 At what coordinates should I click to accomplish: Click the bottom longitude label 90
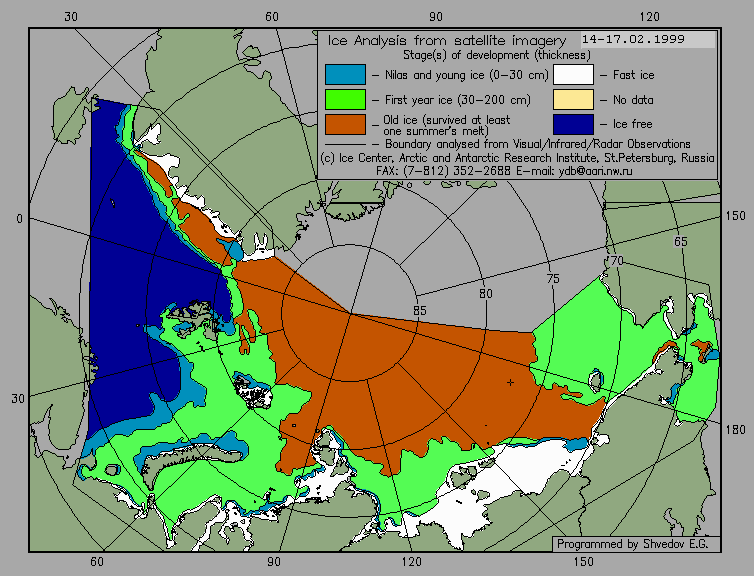coord(274,562)
